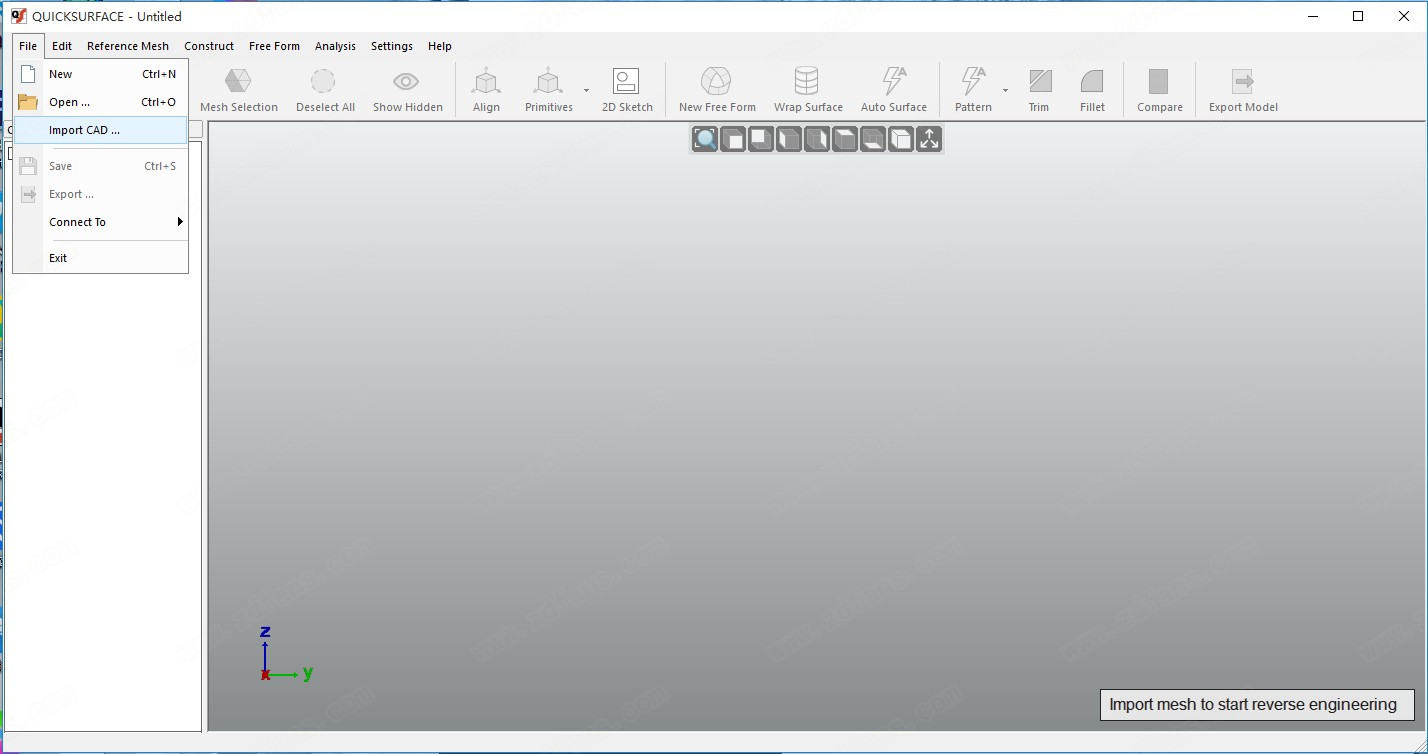Click the Primitives cube icon

click(x=548, y=82)
